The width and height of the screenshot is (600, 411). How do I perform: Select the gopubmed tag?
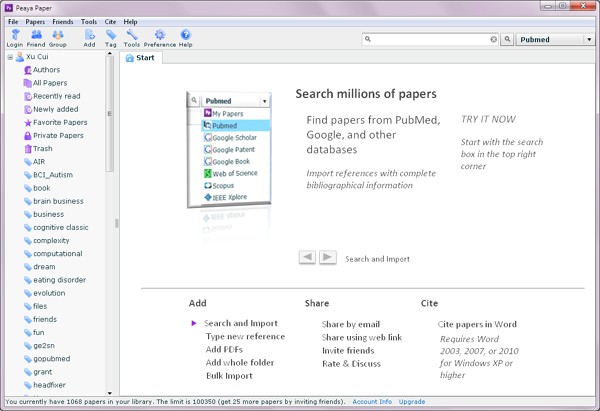click(x=52, y=359)
